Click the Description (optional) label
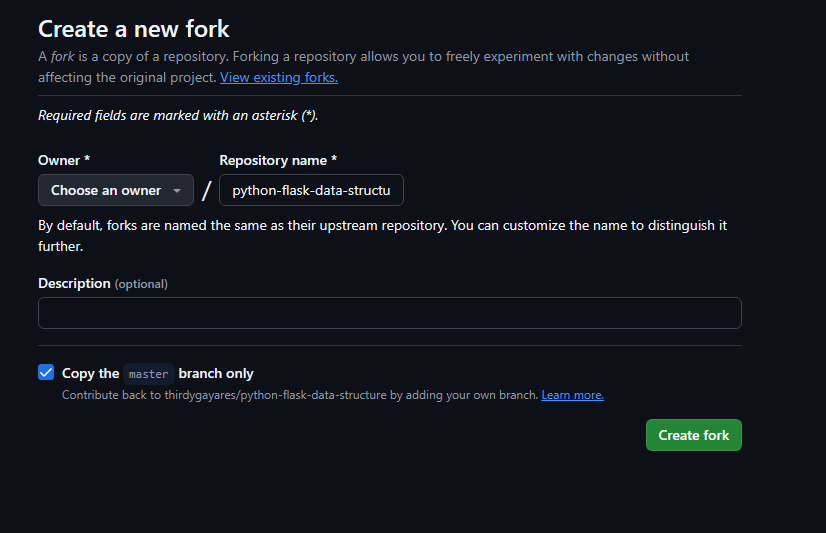This screenshot has height=533, width=826. (103, 283)
